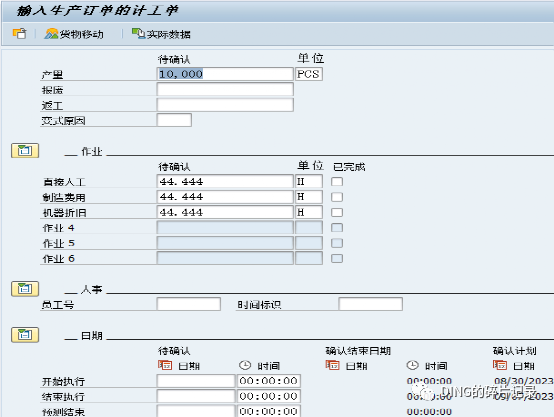Screen dimensions: 554x417
Task: Click the 确认结束日期 header text
Action: 358,351
